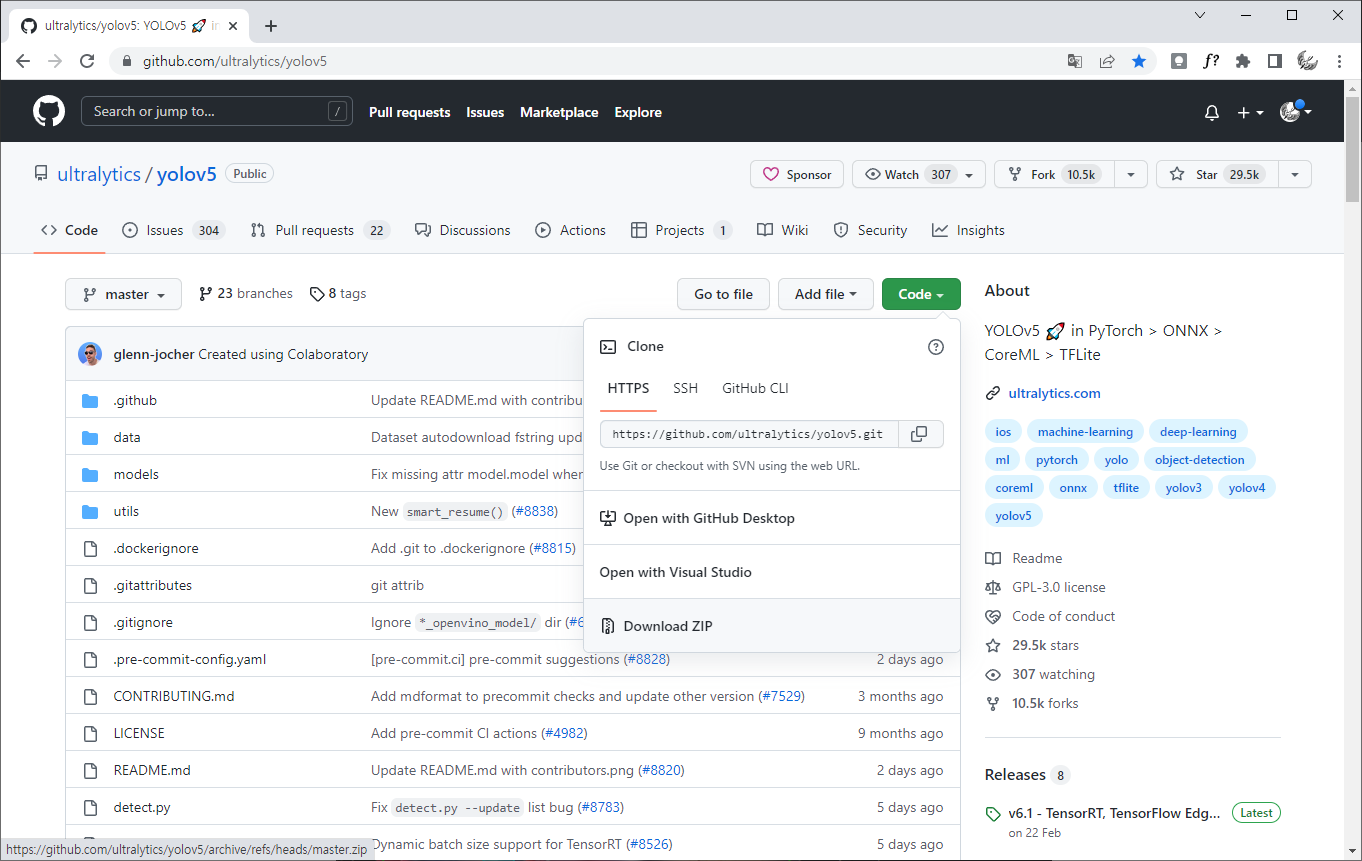Image resolution: width=1362 pixels, height=861 pixels.
Task: Open the Chrome three-dot menu
Action: pyautogui.click(x=1339, y=61)
